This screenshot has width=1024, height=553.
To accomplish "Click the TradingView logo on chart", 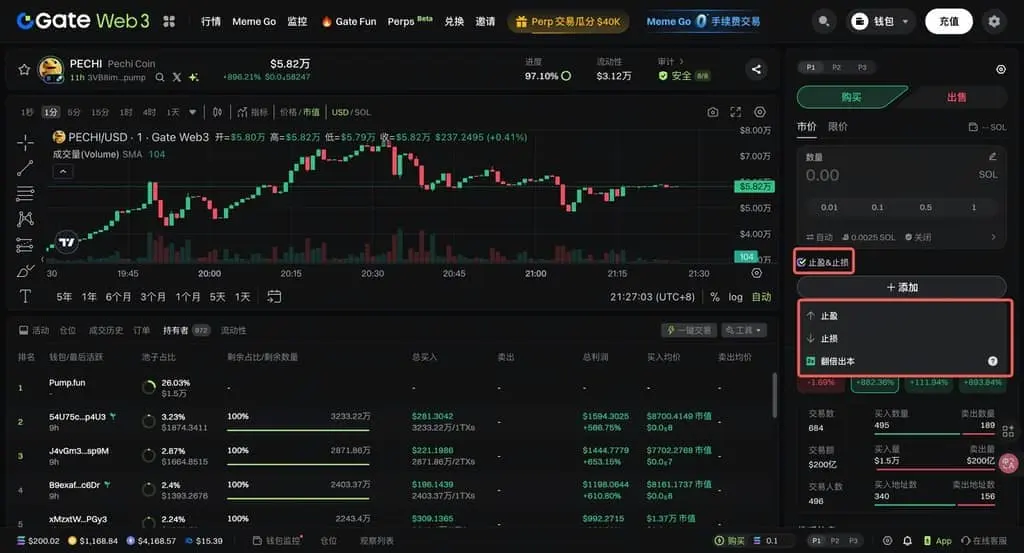I will point(67,242).
